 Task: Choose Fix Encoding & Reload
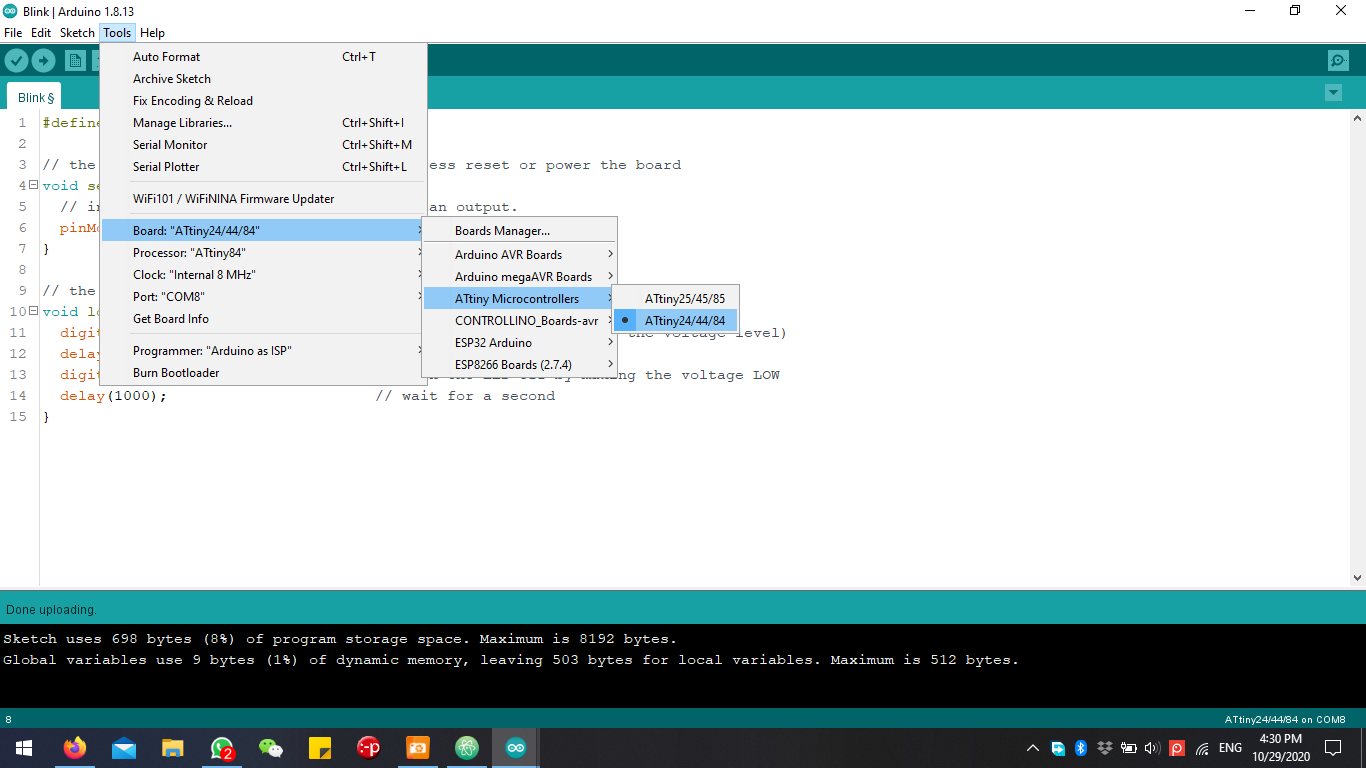pyautogui.click(x=264, y=101)
